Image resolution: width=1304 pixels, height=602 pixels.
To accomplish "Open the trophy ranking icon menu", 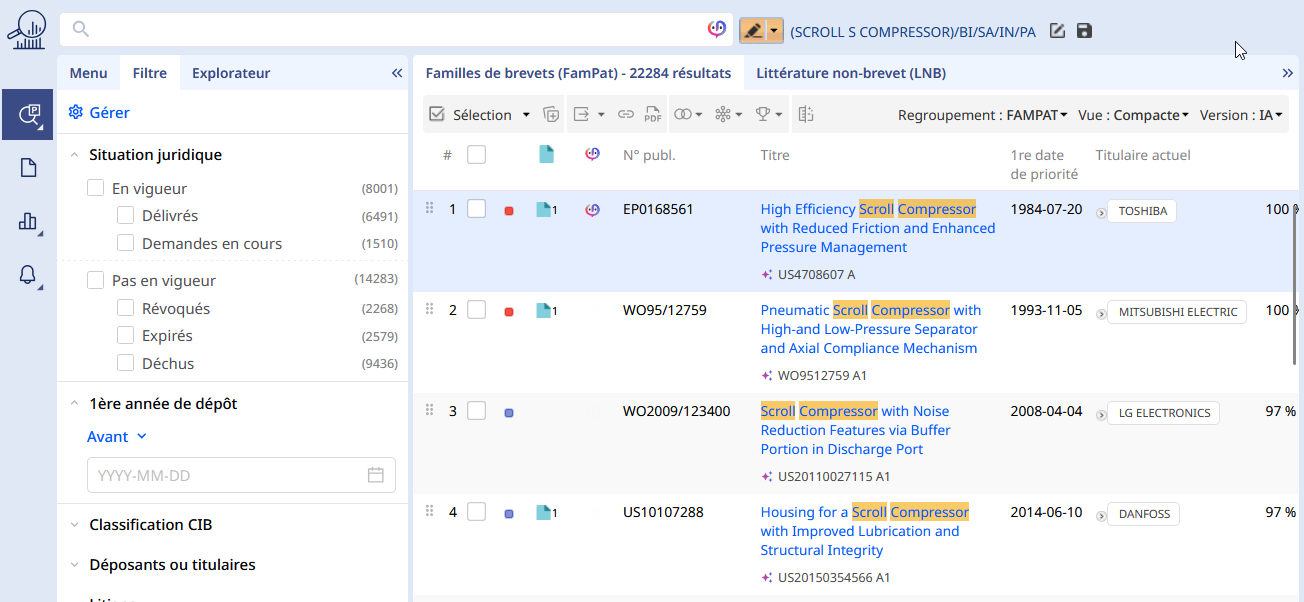I will click(769, 115).
